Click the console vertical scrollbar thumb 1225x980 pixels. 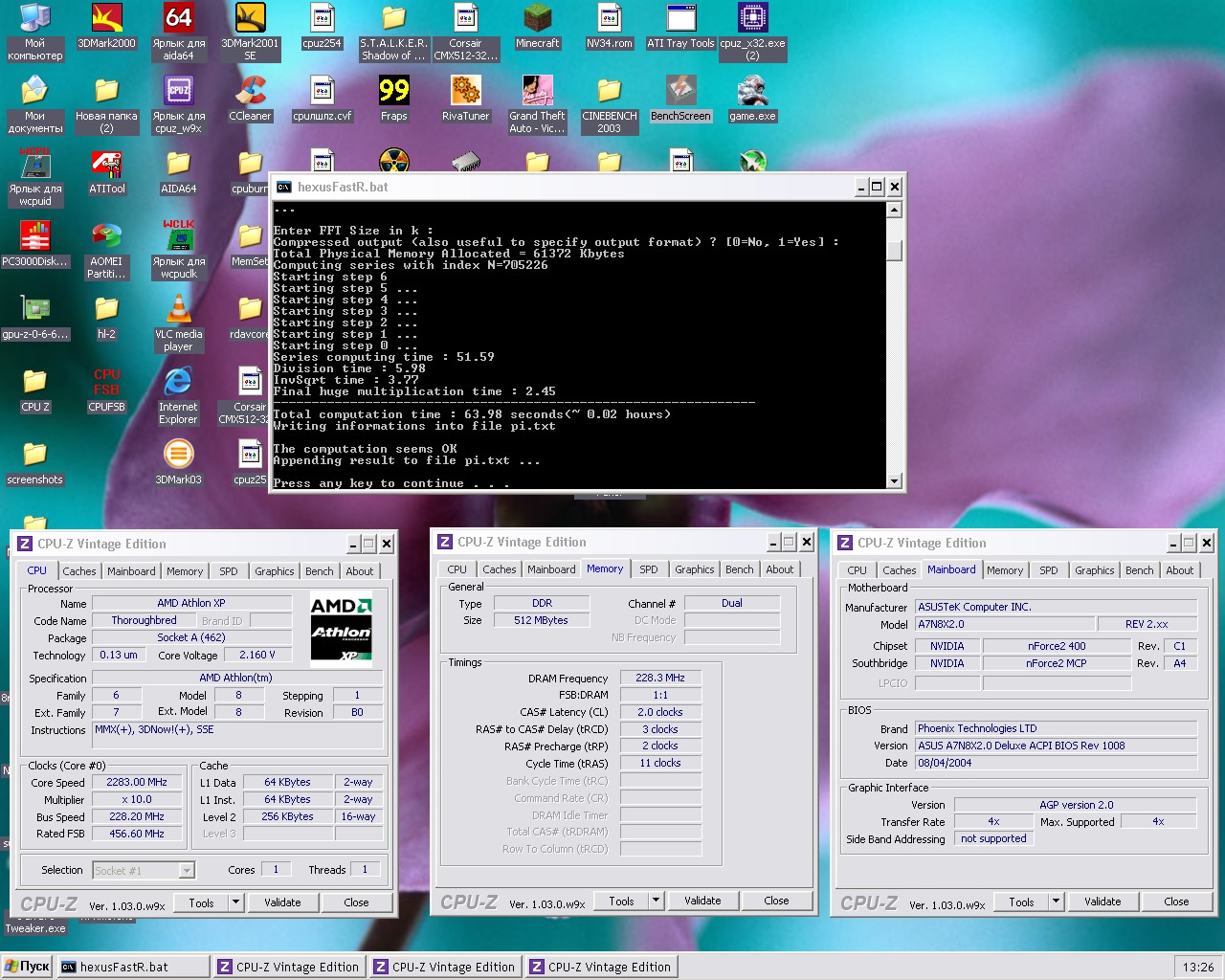894,250
